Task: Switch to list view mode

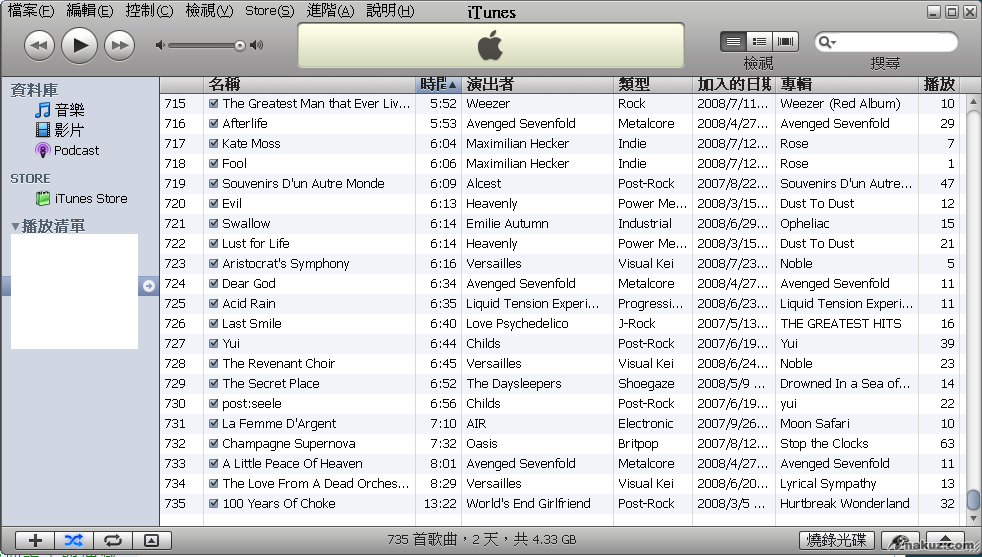Action: pos(733,41)
